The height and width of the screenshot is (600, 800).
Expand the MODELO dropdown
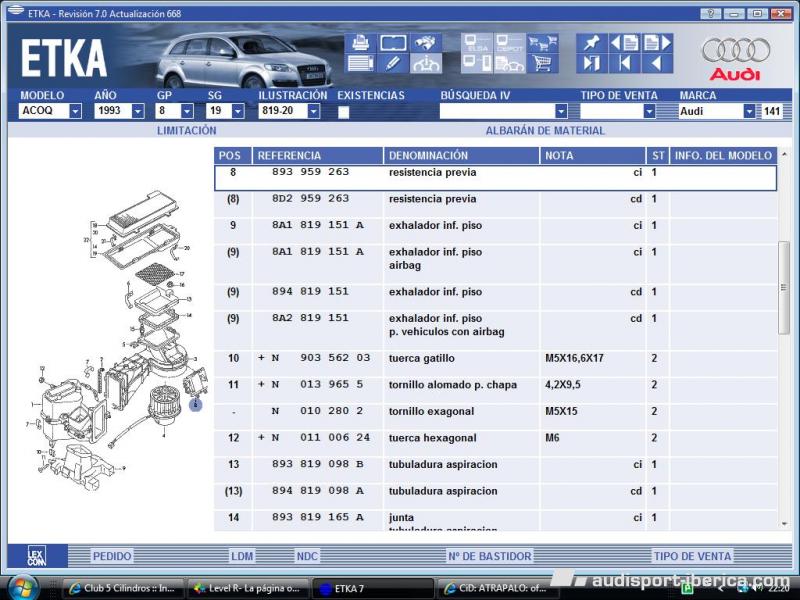pos(76,111)
